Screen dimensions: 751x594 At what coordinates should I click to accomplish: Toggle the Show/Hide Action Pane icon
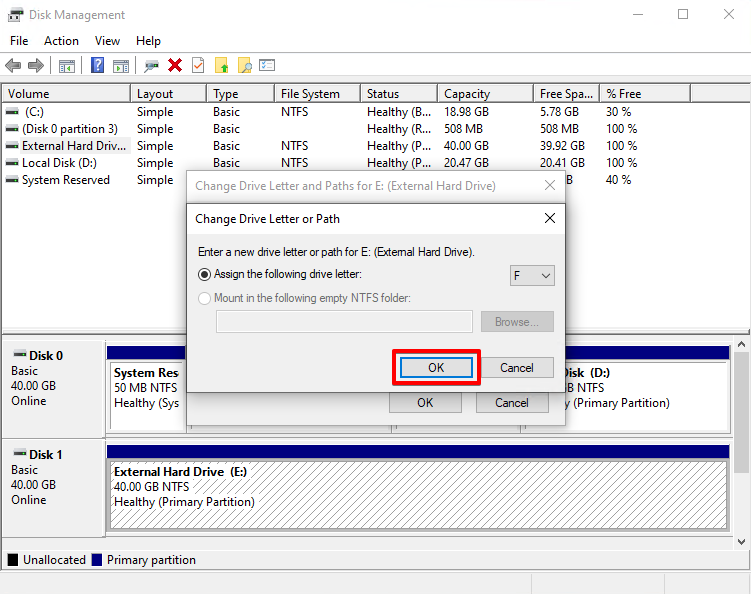121,66
